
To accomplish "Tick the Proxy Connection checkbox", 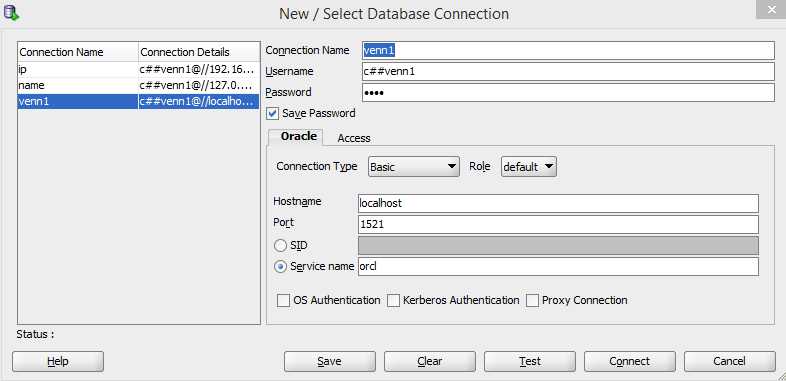I will click(532, 301).
